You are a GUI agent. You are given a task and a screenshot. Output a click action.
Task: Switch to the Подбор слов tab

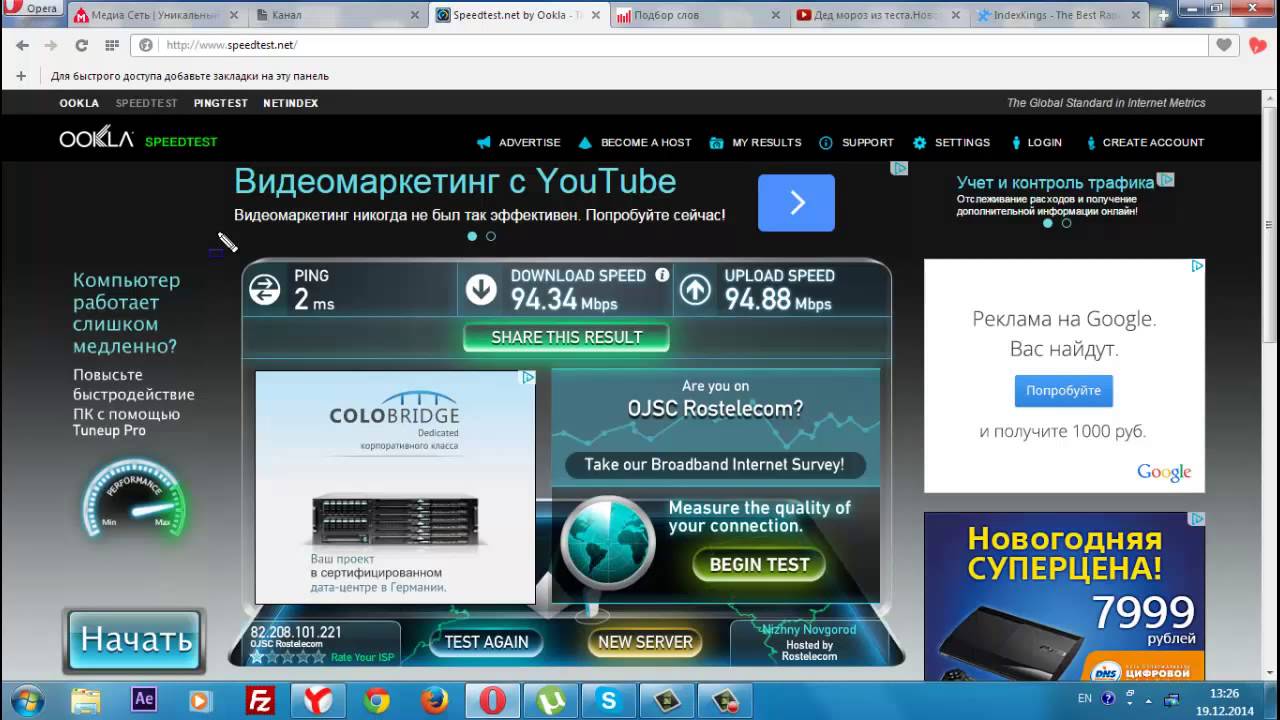click(695, 15)
